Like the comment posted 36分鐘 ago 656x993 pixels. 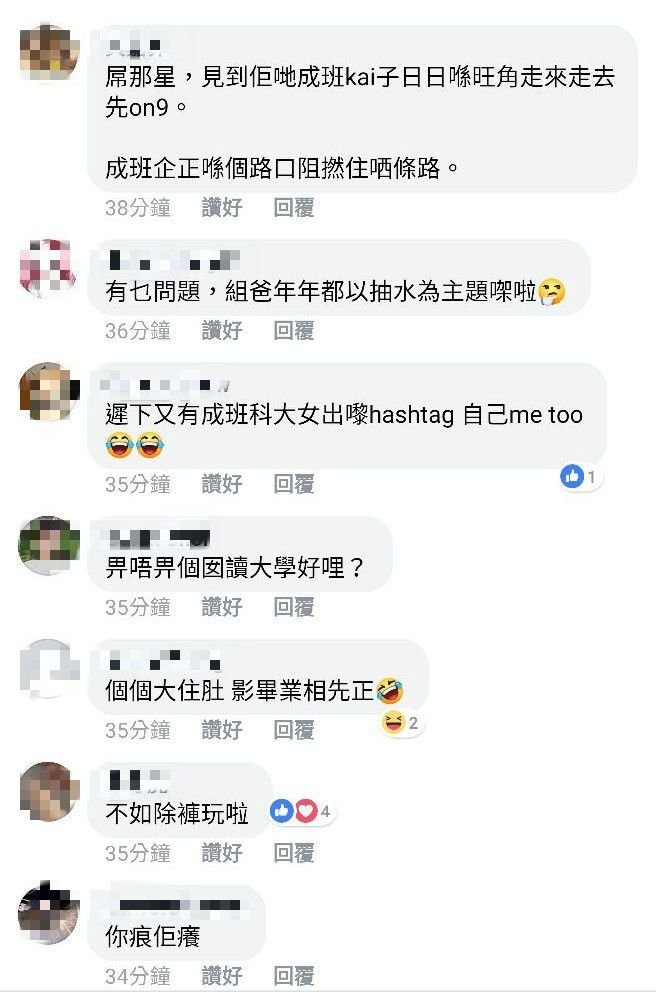(222, 330)
